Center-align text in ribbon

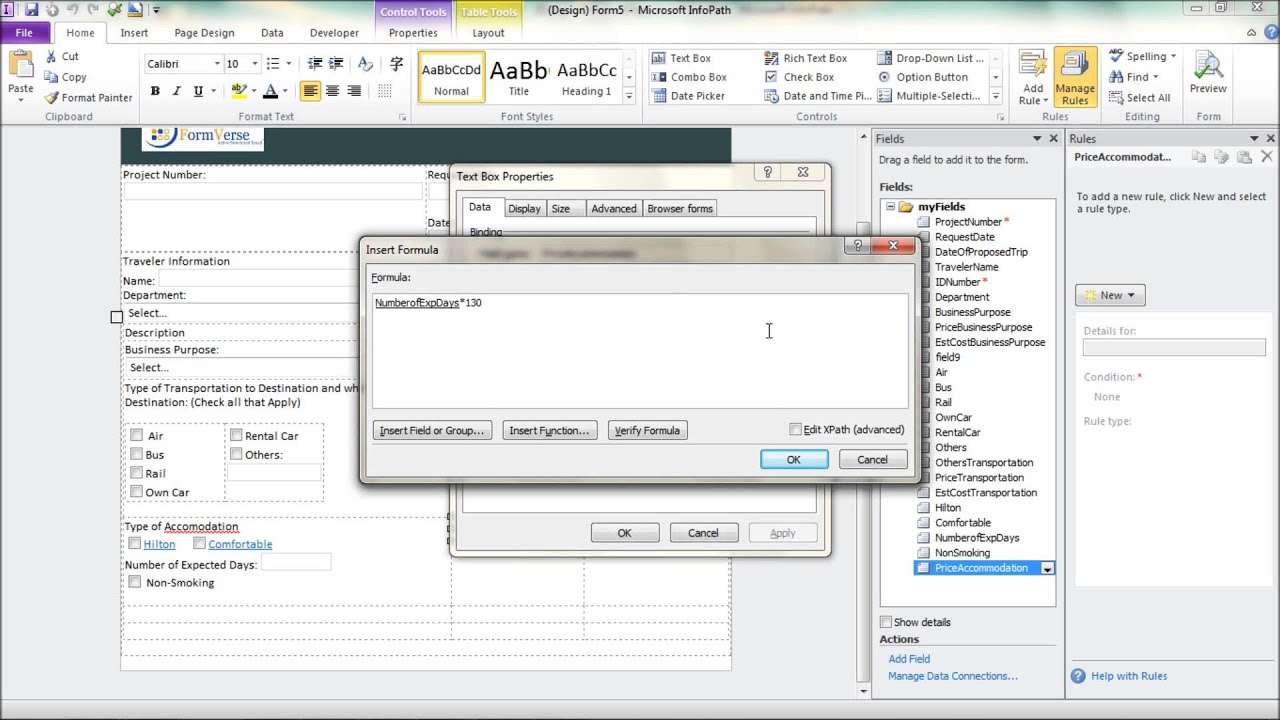[332, 91]
